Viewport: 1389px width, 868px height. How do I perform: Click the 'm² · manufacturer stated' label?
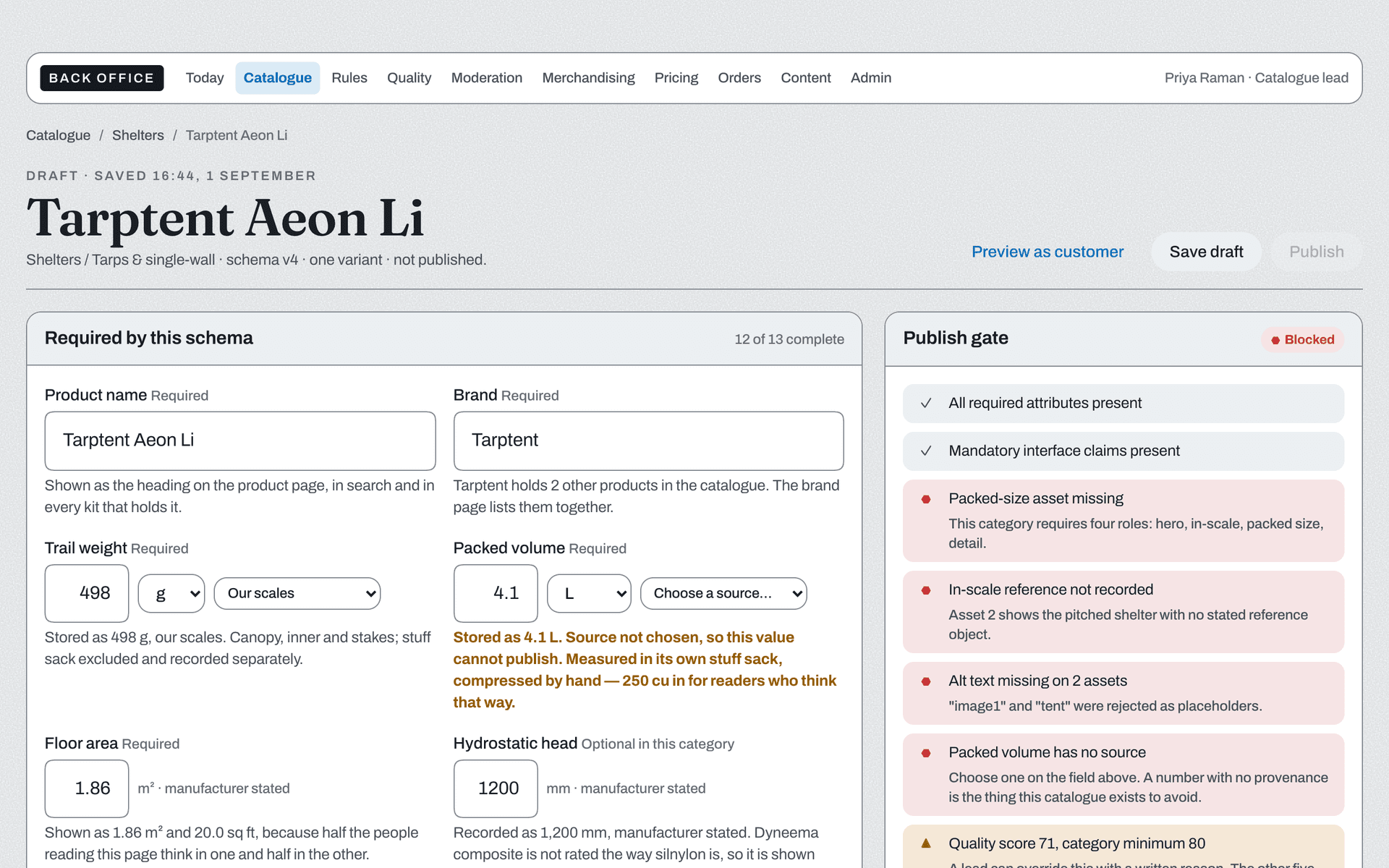pos(213,788)
